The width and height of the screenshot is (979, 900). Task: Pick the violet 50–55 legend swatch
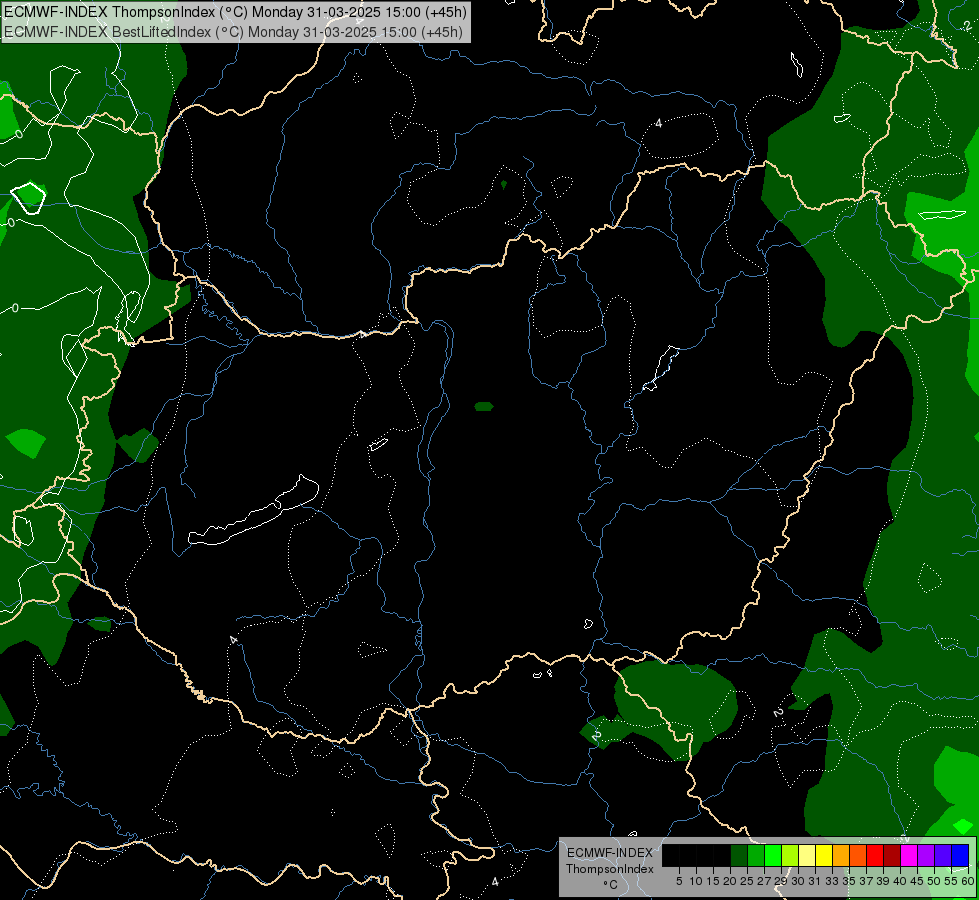point(943,855)
